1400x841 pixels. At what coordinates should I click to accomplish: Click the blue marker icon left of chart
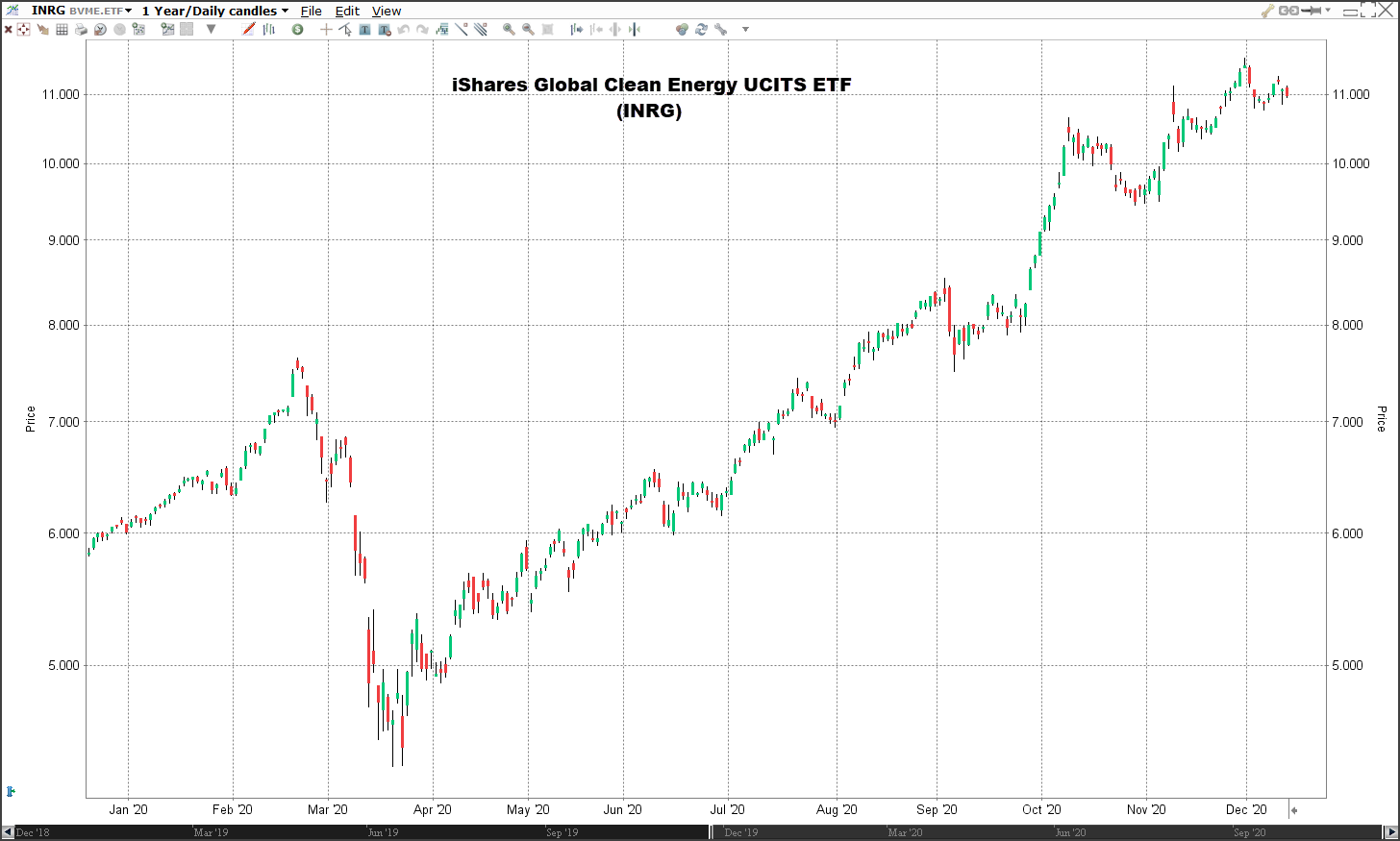[11, 791]
